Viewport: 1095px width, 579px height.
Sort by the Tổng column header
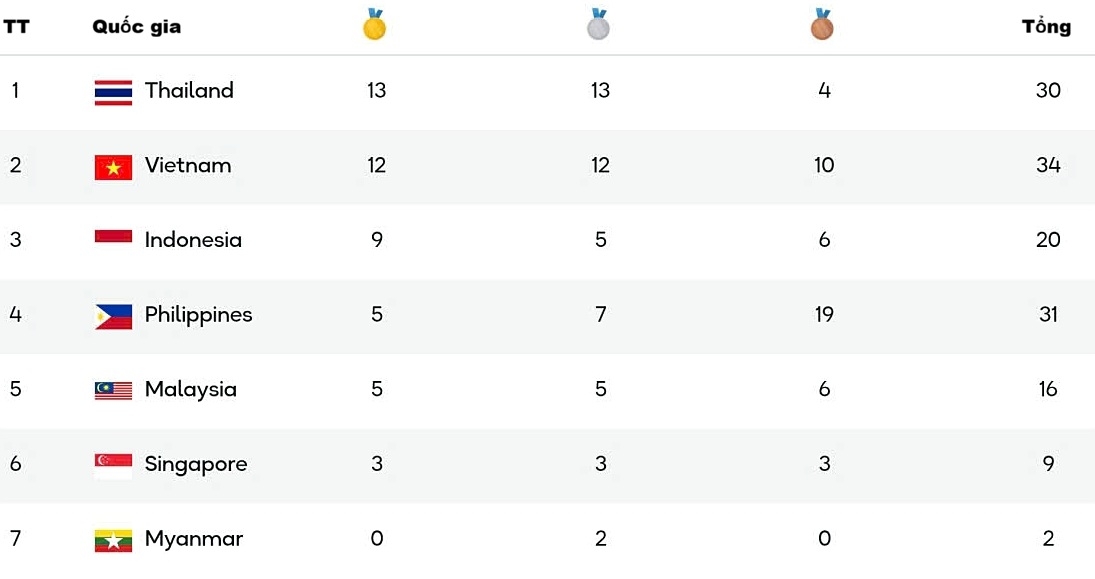[1046, 27]
